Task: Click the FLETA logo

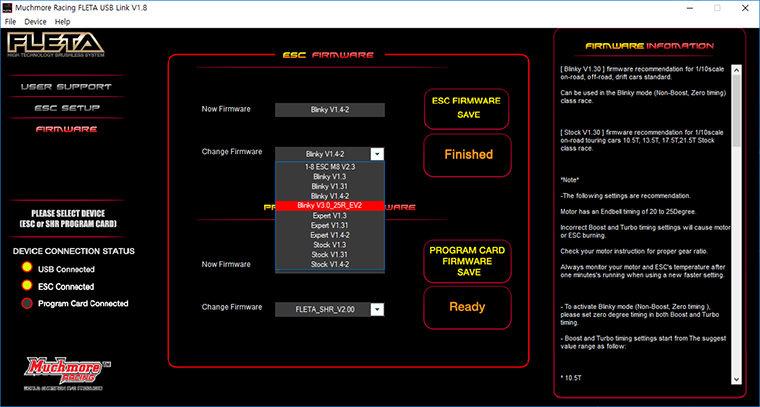Action: point(56,45)
